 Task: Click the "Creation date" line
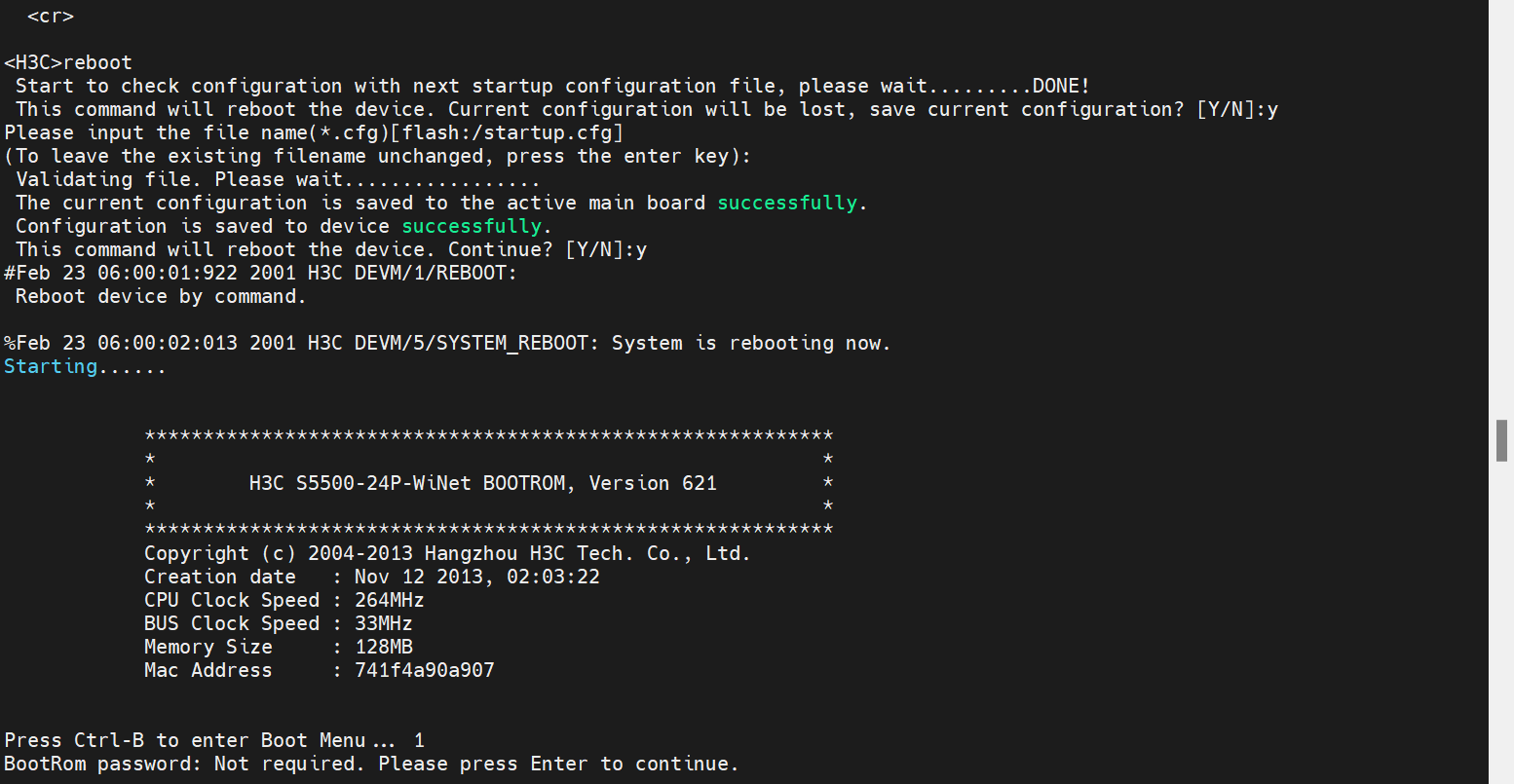[371, 578]
